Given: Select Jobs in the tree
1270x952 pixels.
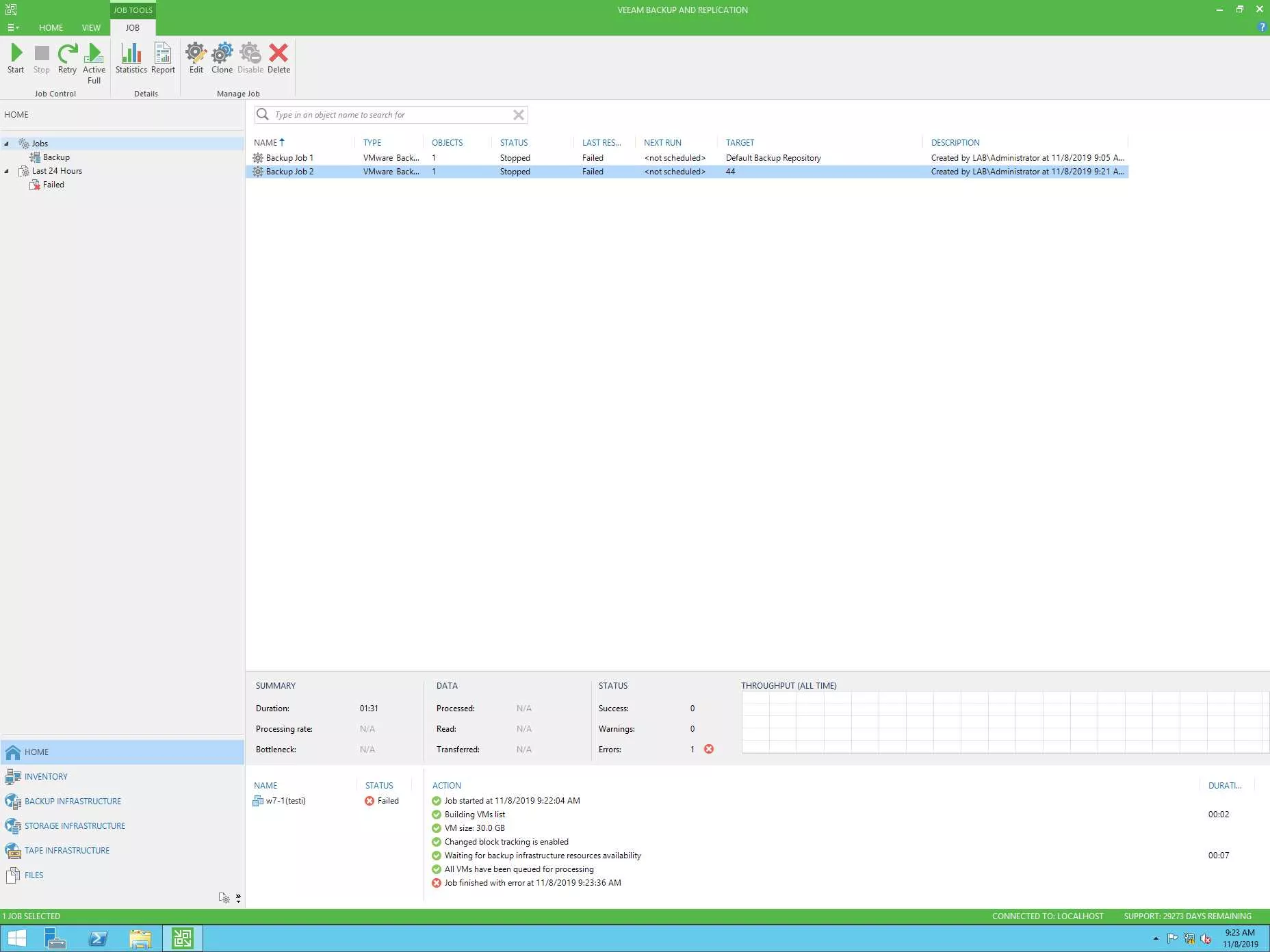Looking at the screenshot, I should click(40, 144).
